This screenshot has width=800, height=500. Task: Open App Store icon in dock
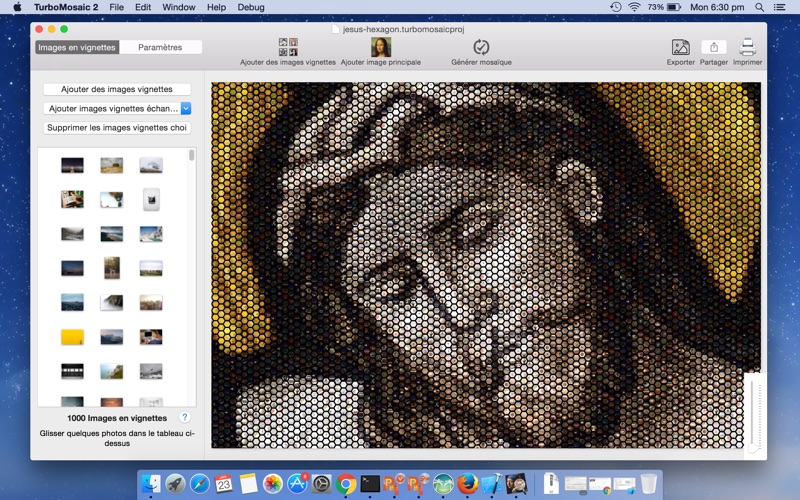click(x=297, y=484)
